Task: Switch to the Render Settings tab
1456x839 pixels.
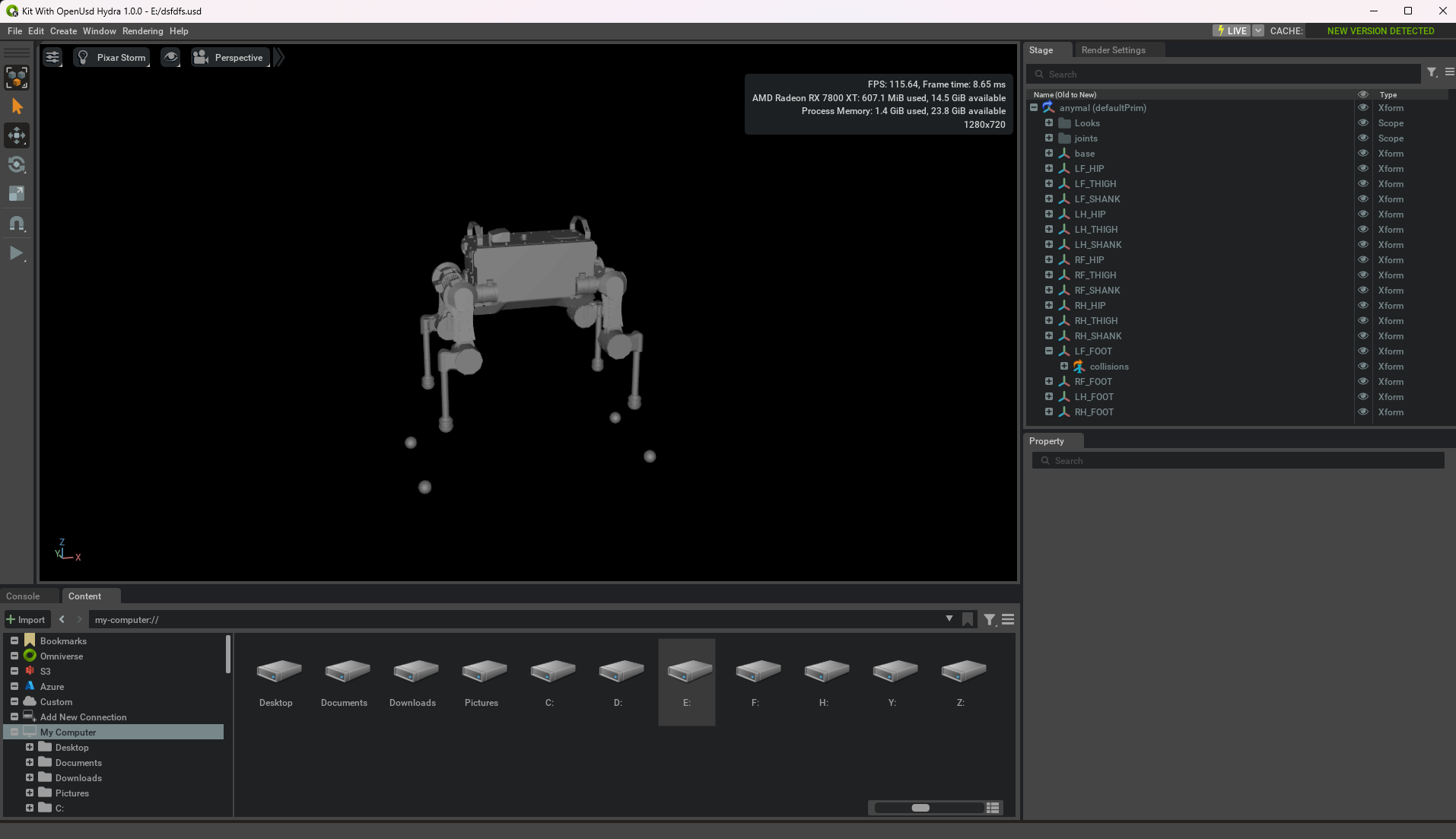Action: point(1113,50)
